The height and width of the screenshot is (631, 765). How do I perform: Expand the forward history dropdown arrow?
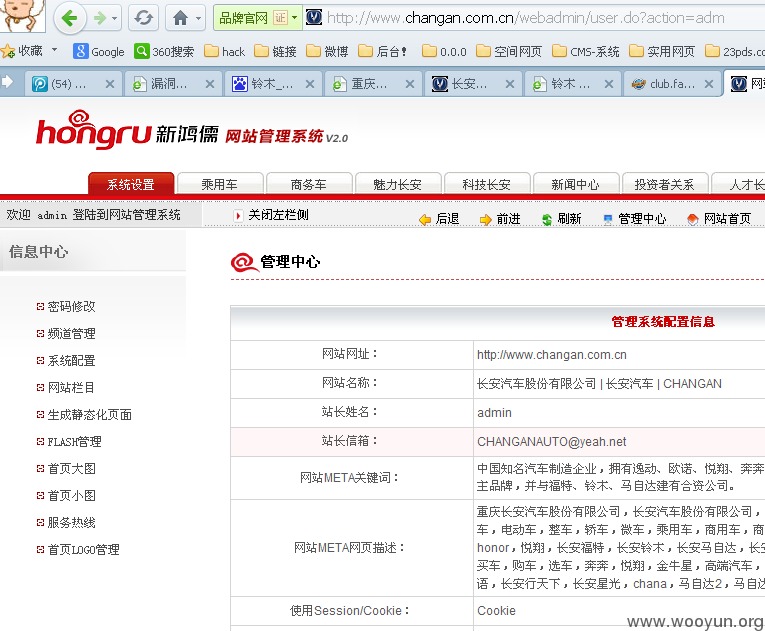[x=114, y=19]
